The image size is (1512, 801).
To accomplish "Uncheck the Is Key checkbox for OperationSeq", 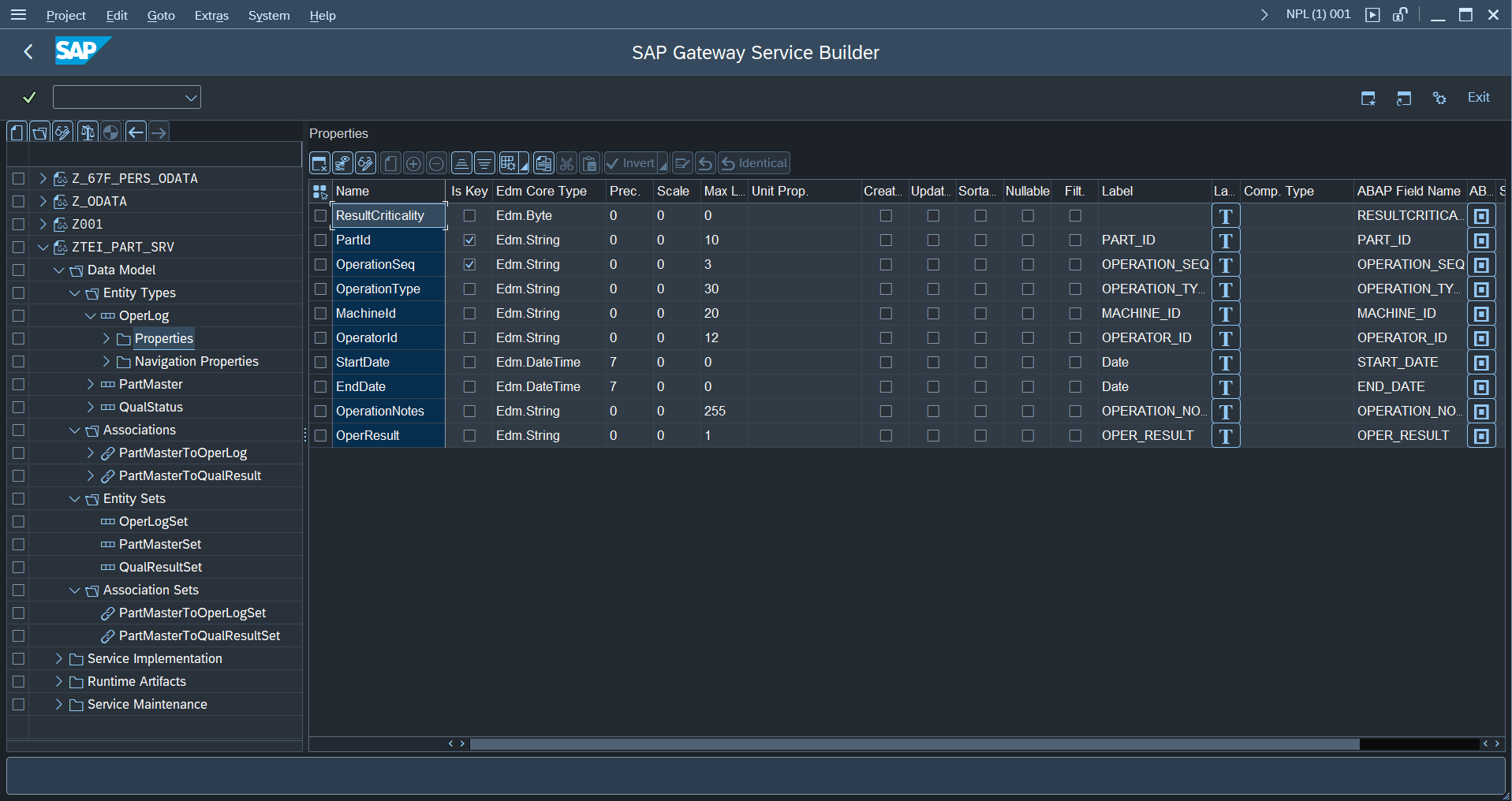I will coord(469,264).
